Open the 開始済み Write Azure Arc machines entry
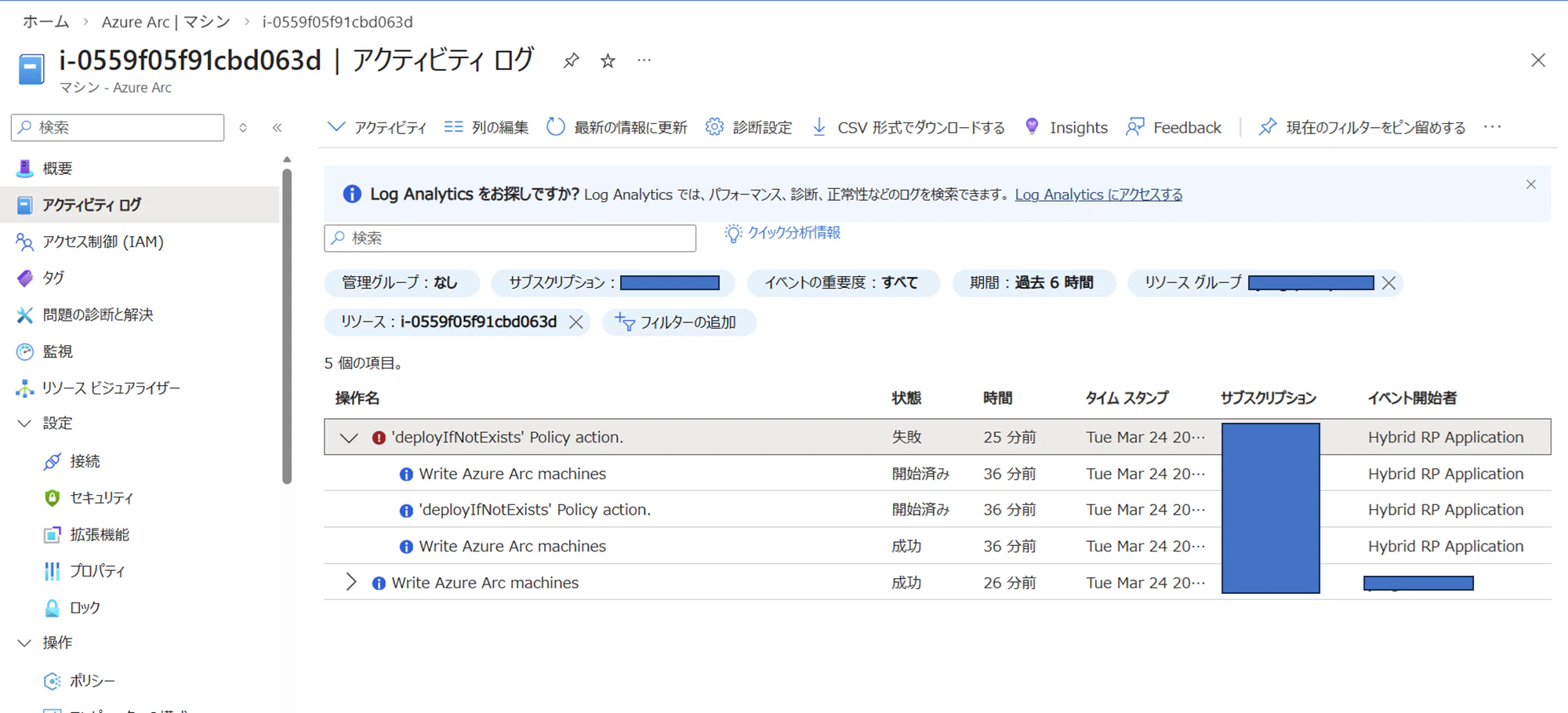Image resolution: width=1568 pixels, height=713 pixels. click(x=512, y=474)
